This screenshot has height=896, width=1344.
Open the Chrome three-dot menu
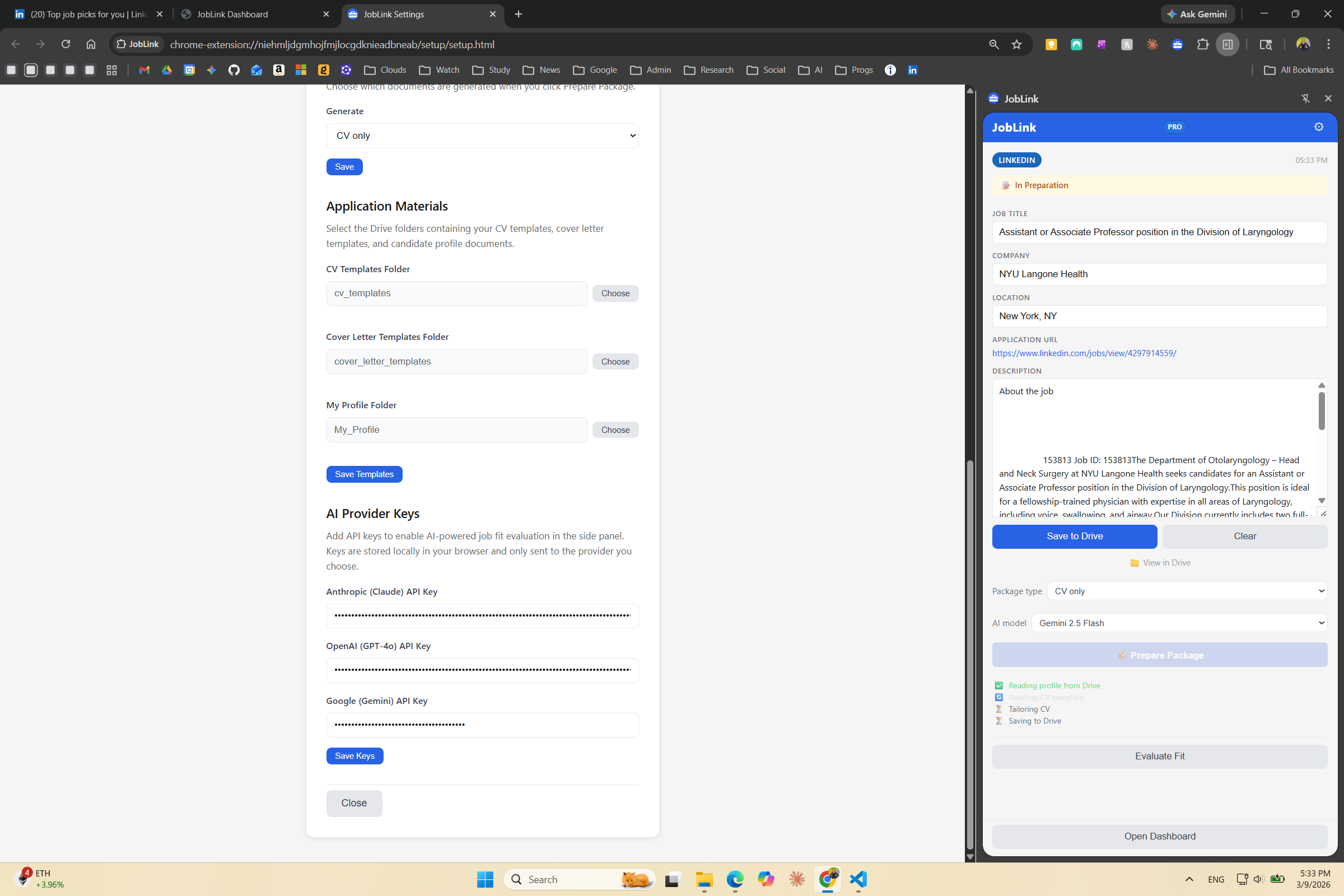pyautogui.click(x=1328, y=44)
